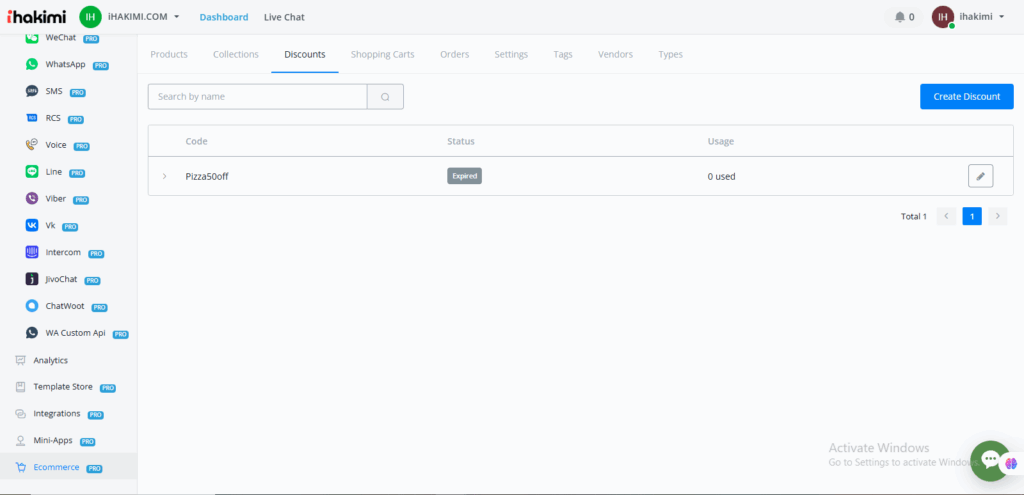Image resolution: width=1024 pixels, height=495 pixels.
Task: Open the JivoChat icon in sidebar
Action: [32, 279]
